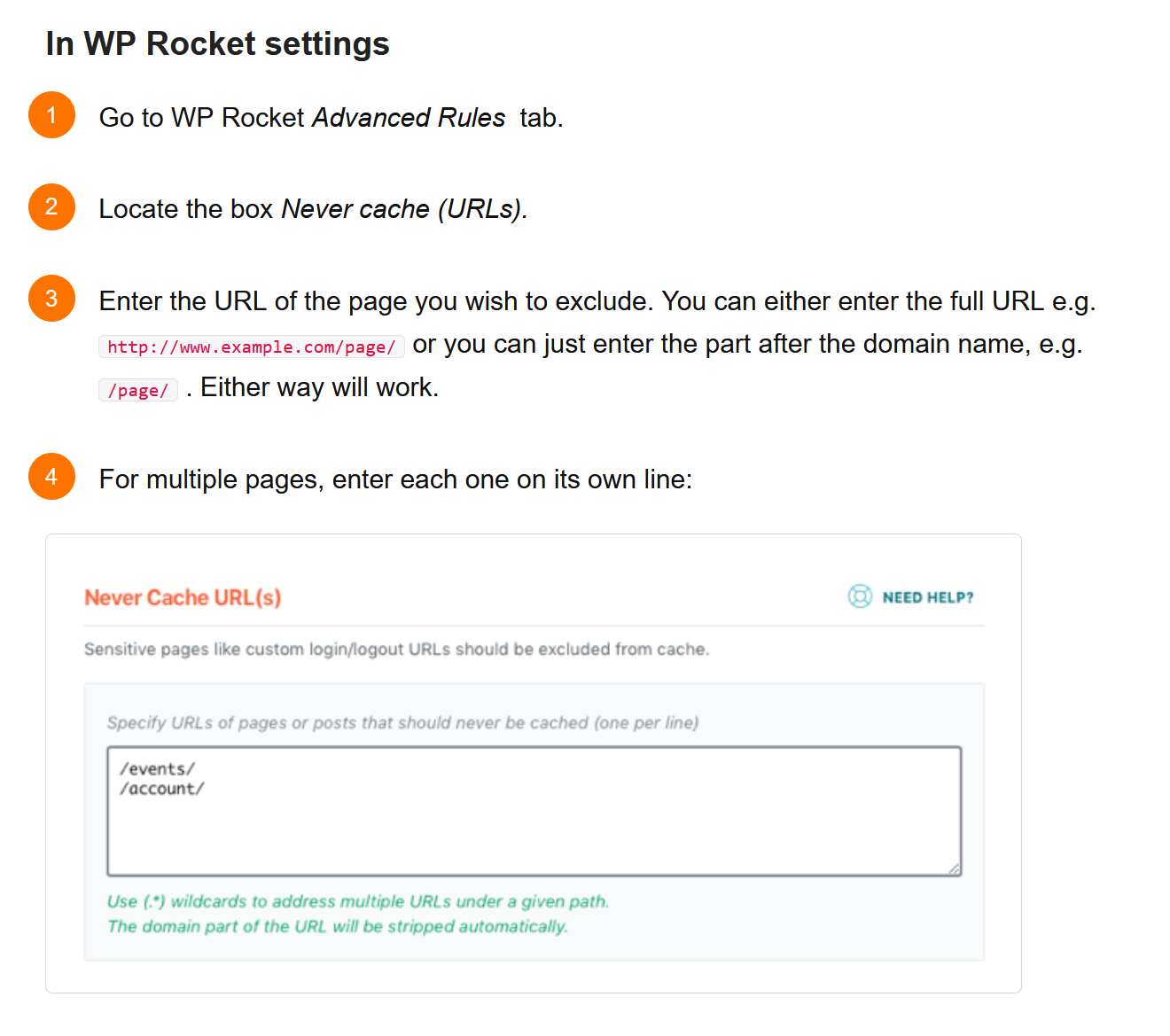The height and width of the screenshot is (1036, 1170).
Task: Click the italic Advanced Rules text
Action: coord(409,117)
